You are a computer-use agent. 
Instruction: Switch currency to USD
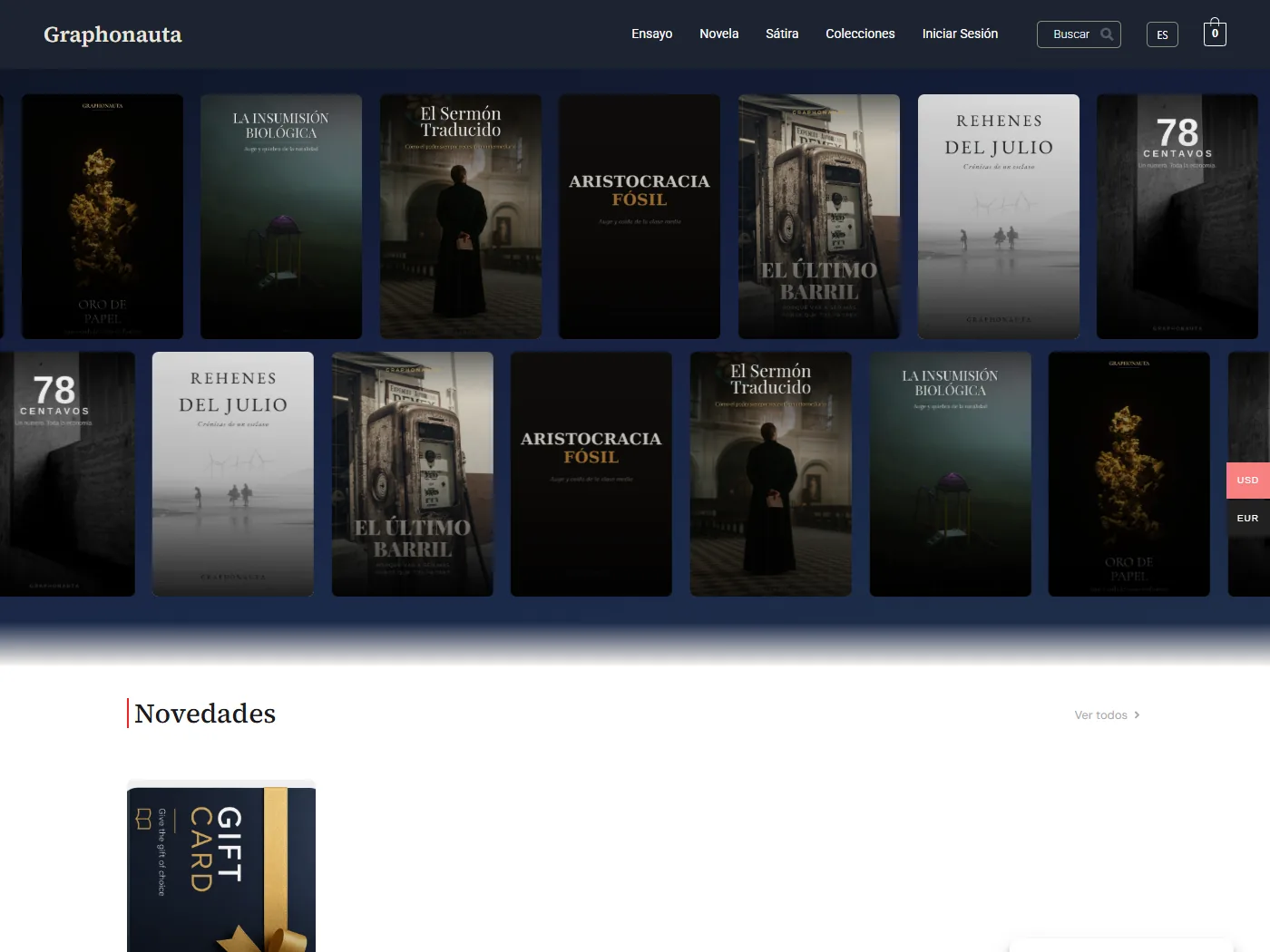(x=1248, y=481)
